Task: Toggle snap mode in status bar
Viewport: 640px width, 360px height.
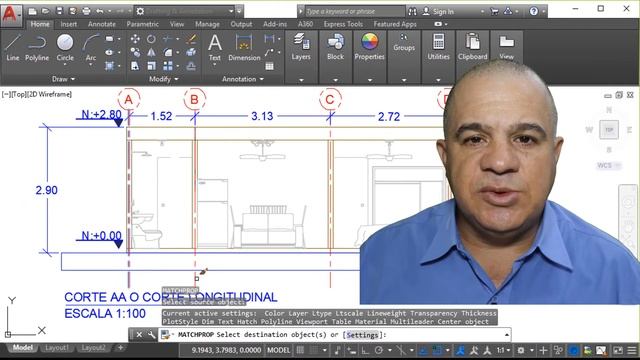Action: tap(314, 350)
